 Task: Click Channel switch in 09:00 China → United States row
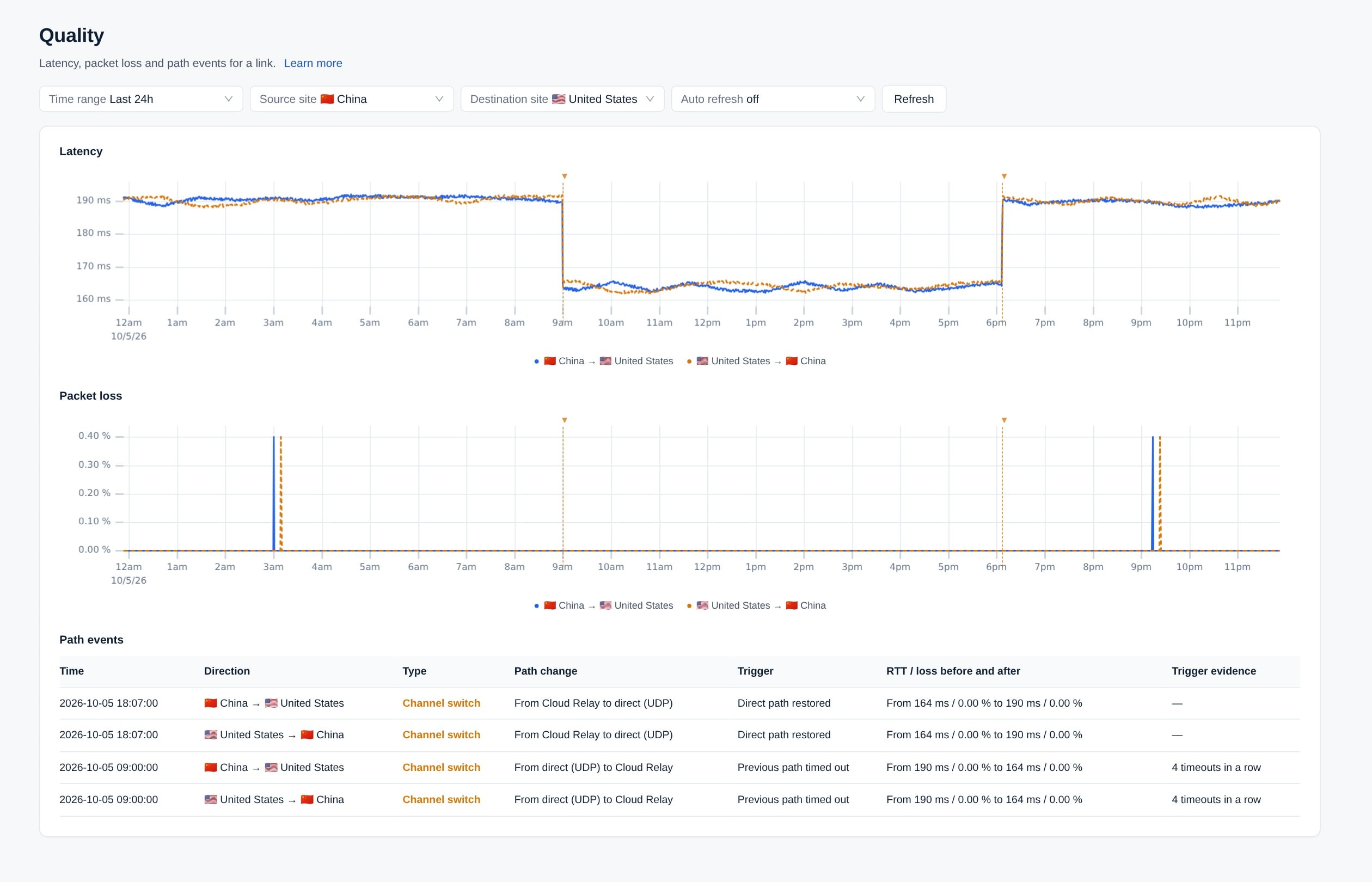point(442,768)
